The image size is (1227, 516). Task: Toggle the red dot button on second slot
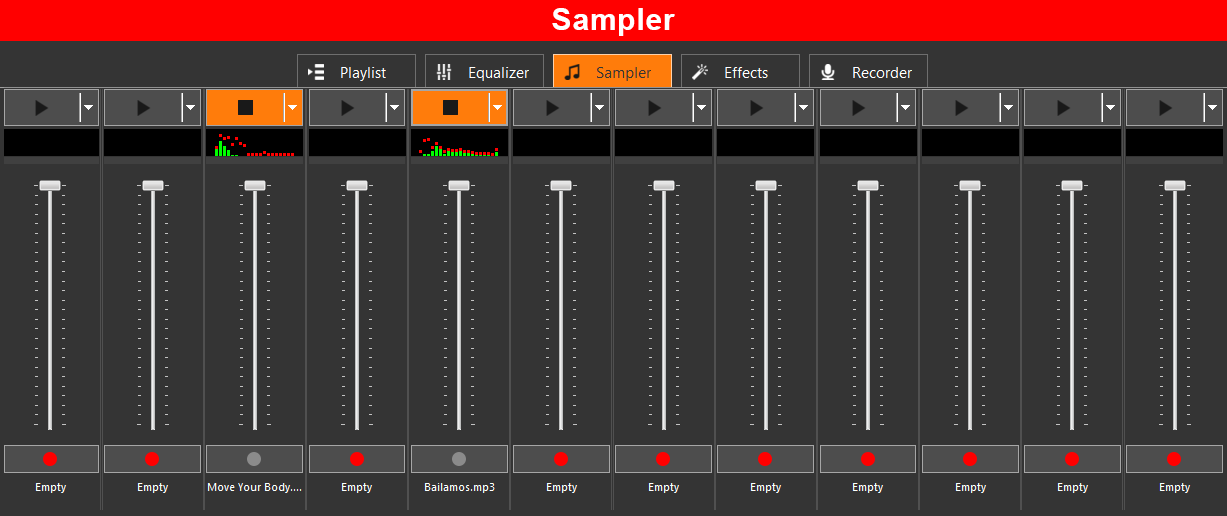point(152,459)
